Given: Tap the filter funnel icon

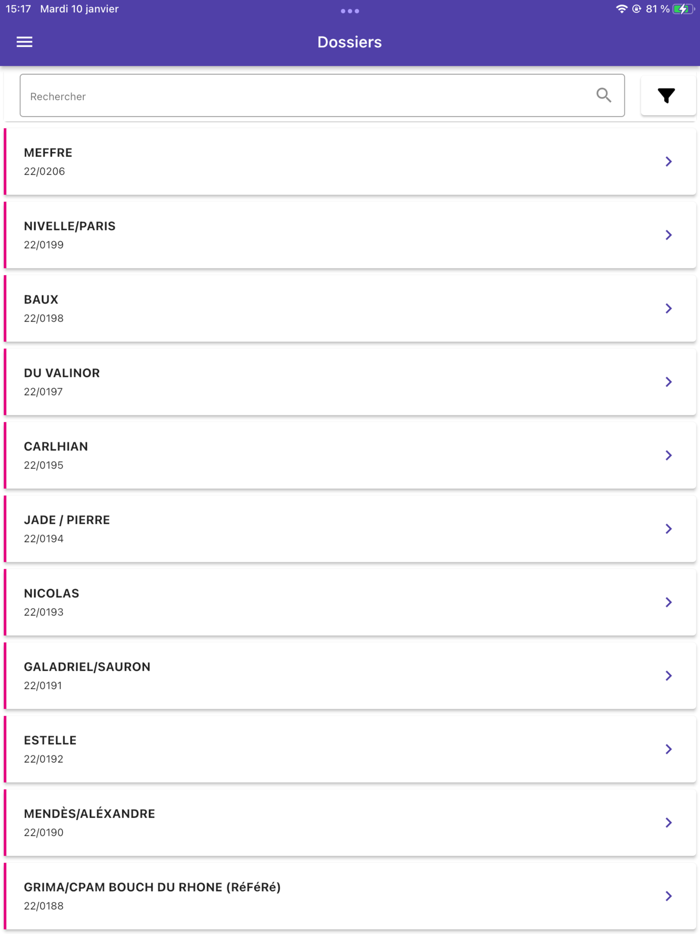Looking at the screenshot, I should click(x=666, y=96).
